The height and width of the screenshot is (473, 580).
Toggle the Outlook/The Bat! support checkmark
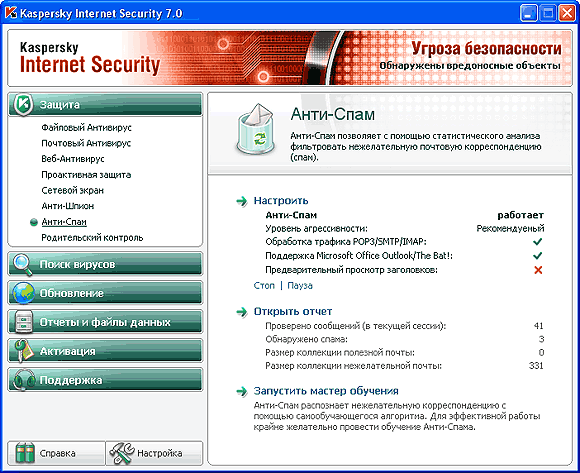[538, 256]
